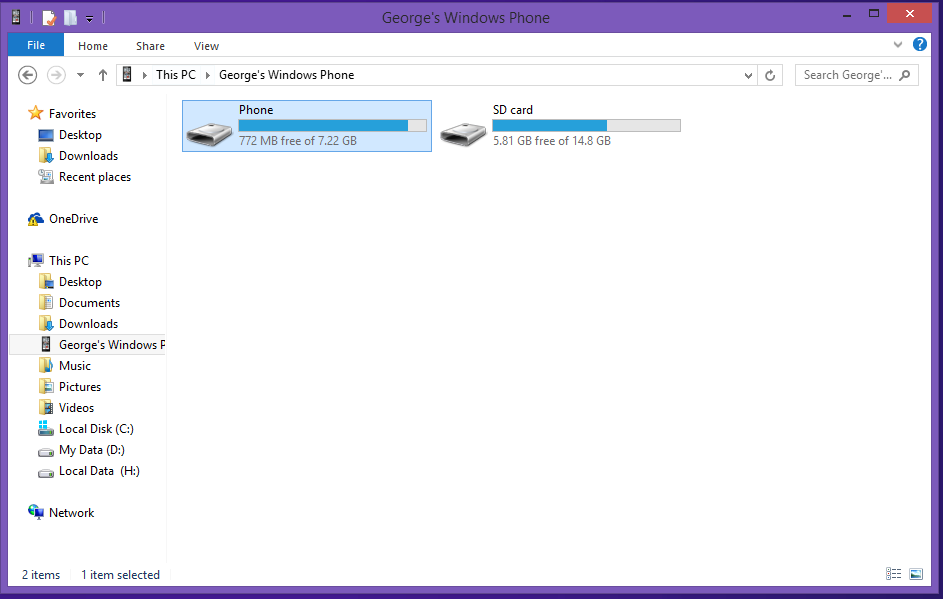Refresh the current folder view
This screenshot has width=943, height=599.
(x=770, y=75)
